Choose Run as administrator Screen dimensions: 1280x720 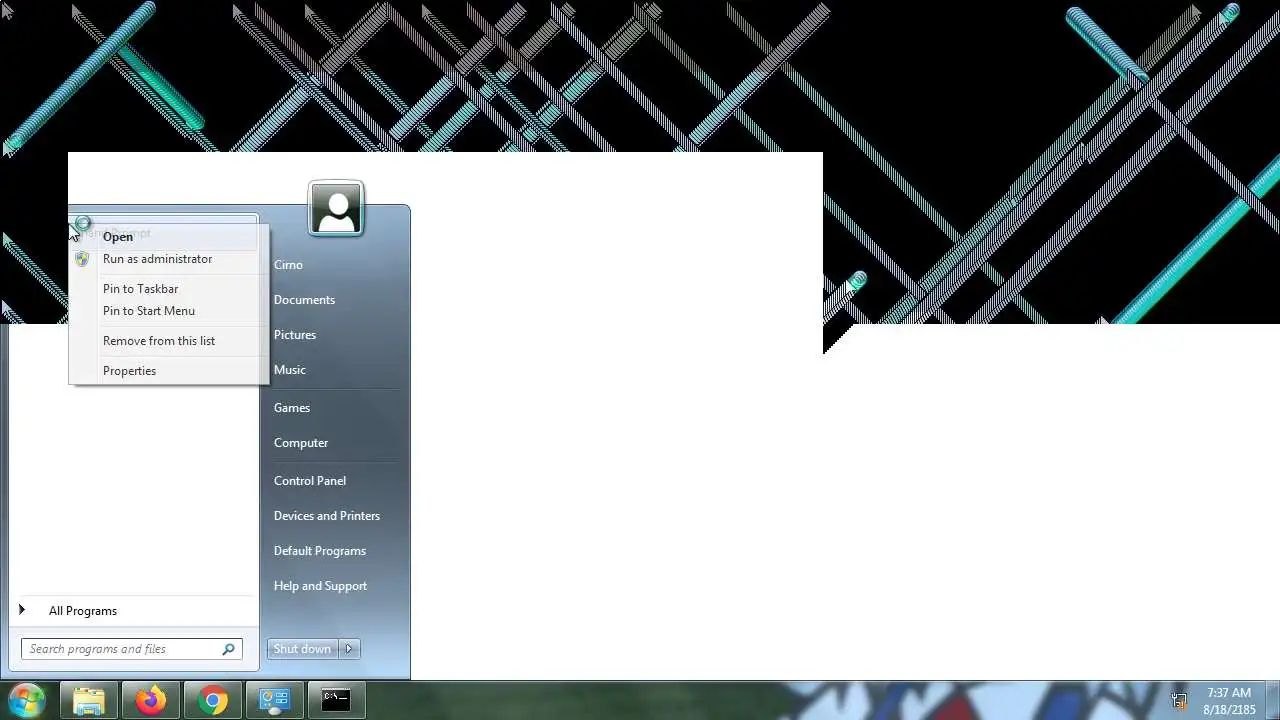pos(168,259)
